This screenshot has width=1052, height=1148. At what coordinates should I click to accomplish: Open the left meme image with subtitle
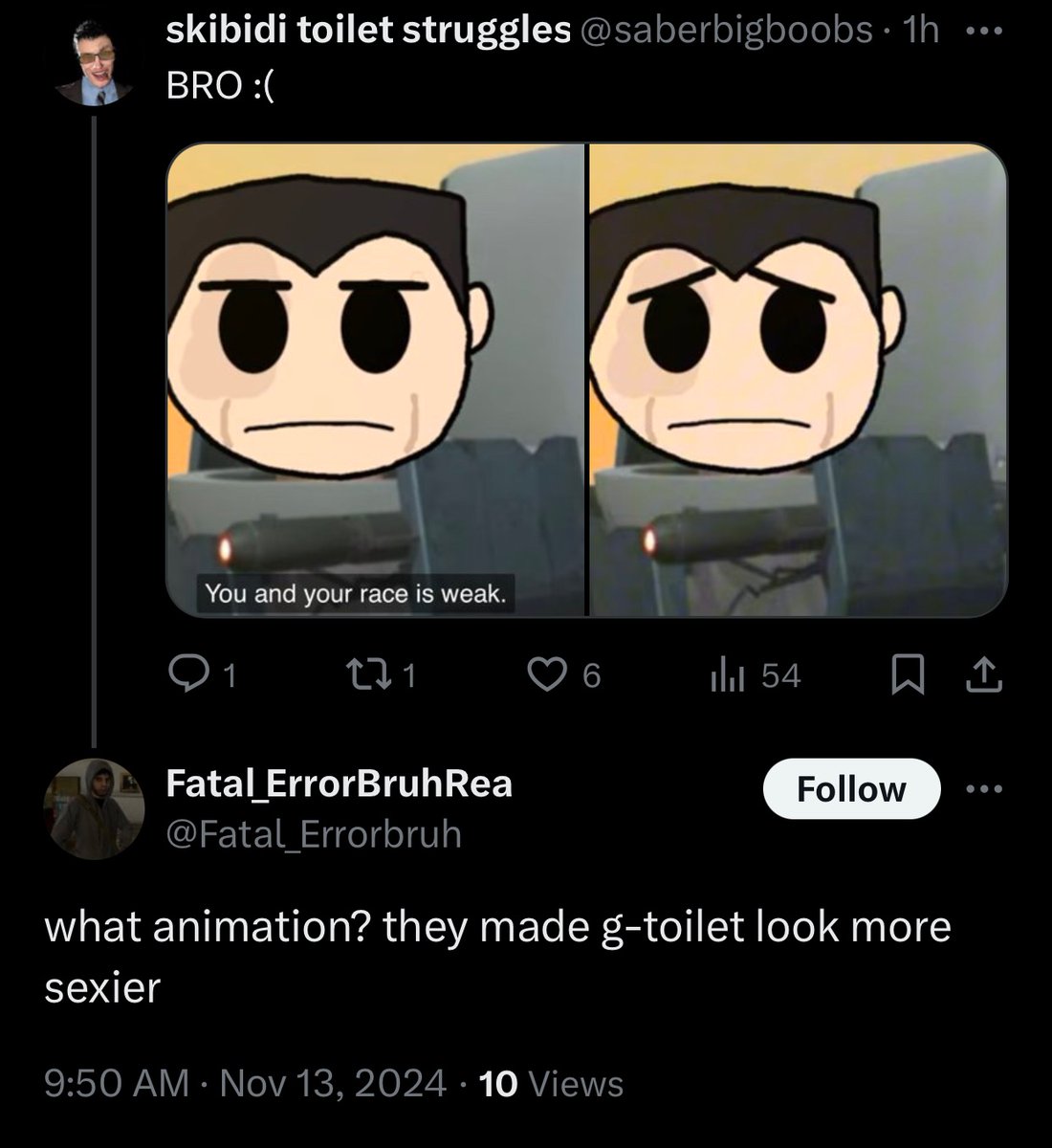click(x=375, y=380)
